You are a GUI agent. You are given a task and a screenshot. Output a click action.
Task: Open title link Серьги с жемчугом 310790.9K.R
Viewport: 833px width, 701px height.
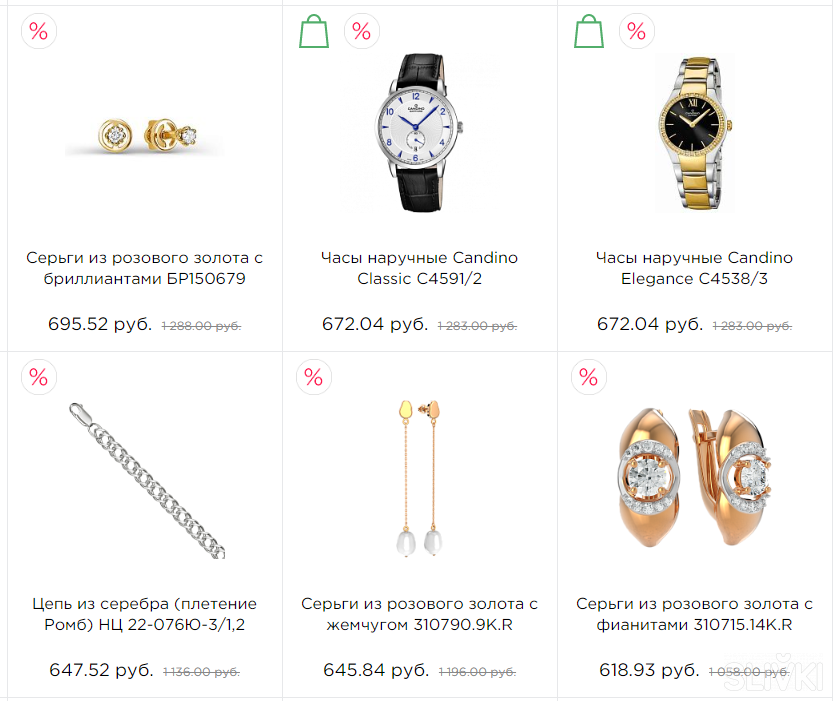coord(420,614)
